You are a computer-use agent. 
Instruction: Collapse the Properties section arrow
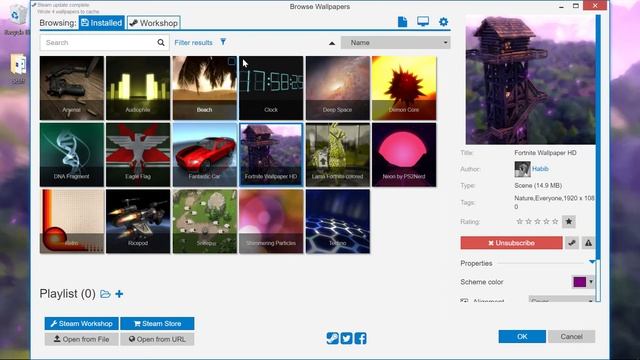pyautogui.click(x=592, y=262)
